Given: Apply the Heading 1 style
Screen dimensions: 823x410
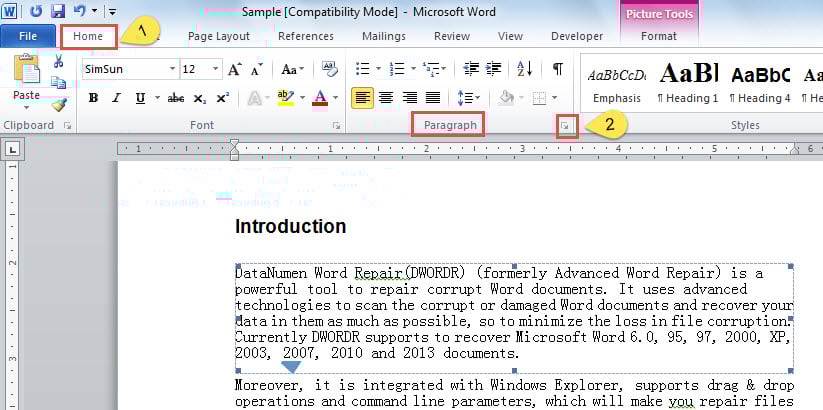Looking at the screenshot, I should pyautogui.click(x=689, y=82).
